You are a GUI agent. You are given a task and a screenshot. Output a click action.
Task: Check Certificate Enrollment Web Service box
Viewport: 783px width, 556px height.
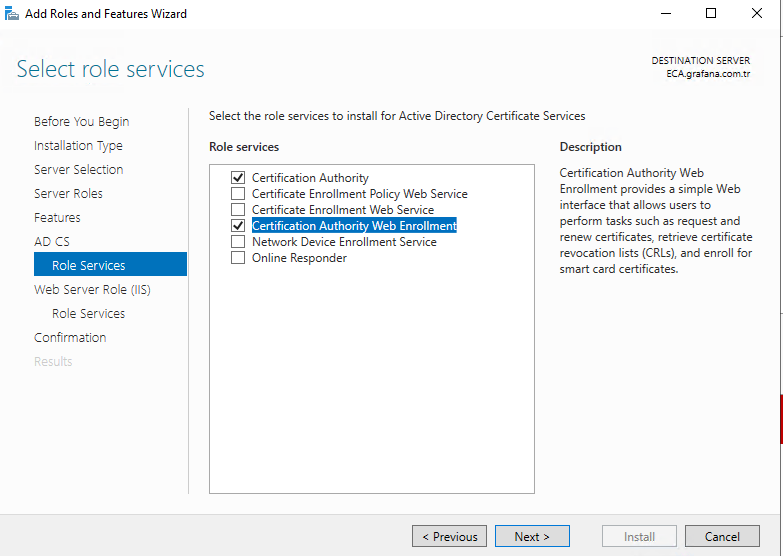click(238, 209)
